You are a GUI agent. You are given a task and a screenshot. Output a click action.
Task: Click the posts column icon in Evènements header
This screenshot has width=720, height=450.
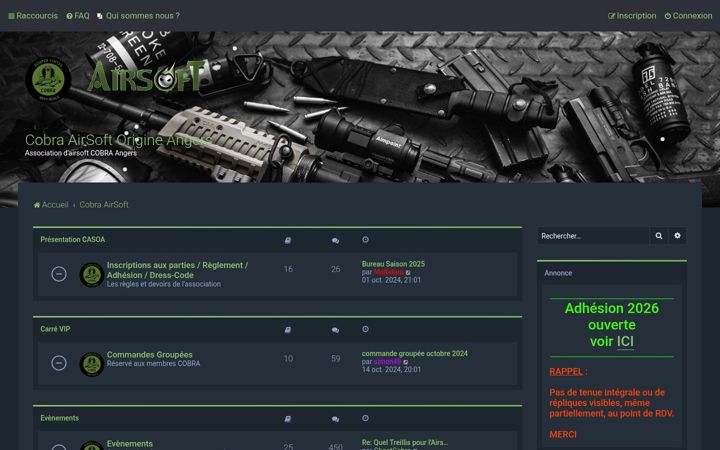pos(336,419)
